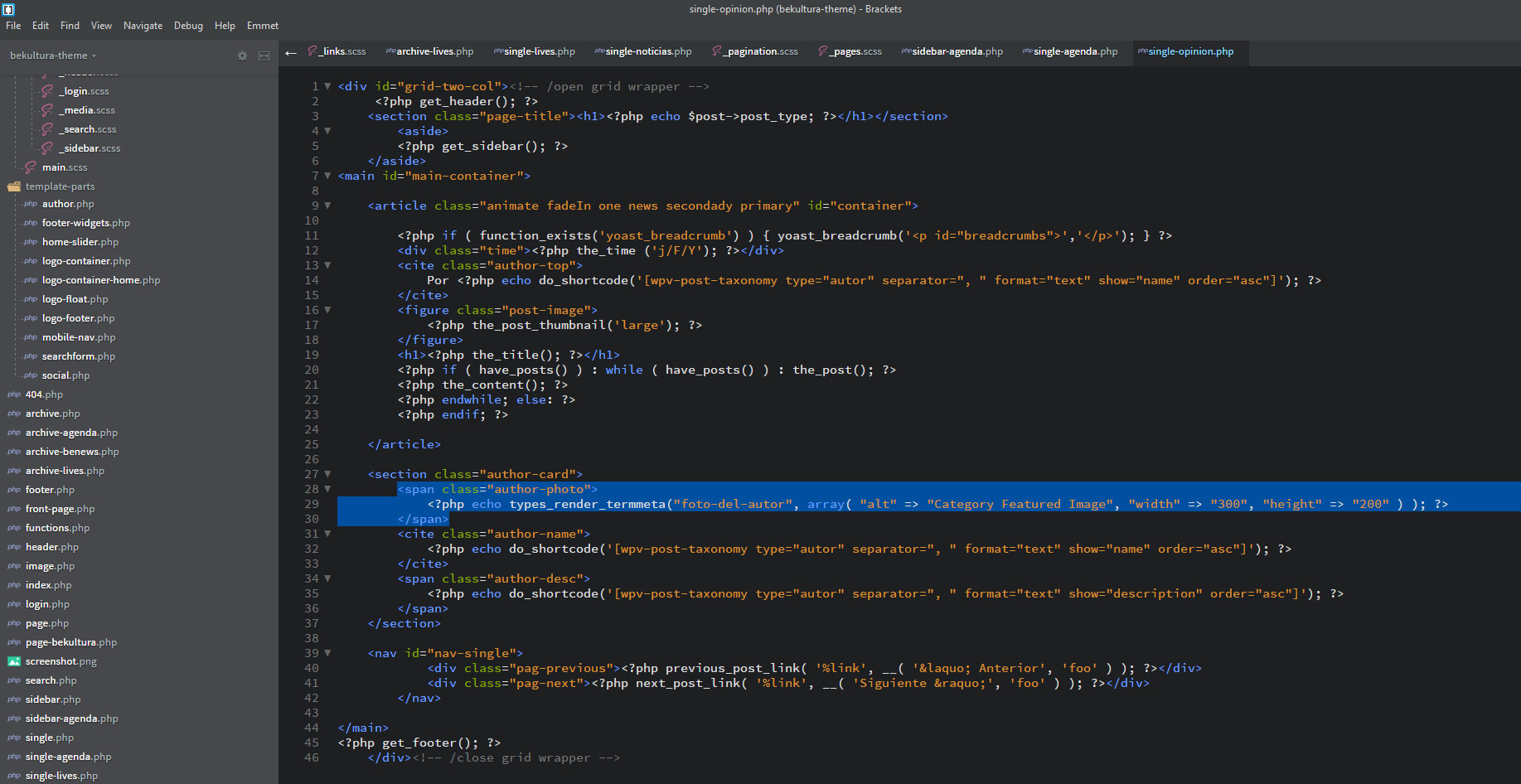Viewport: 1521px width, 784px height.
Task: Switch to the archive-lives.php tab
Action: pyautogui.click(x=429, y=51)
